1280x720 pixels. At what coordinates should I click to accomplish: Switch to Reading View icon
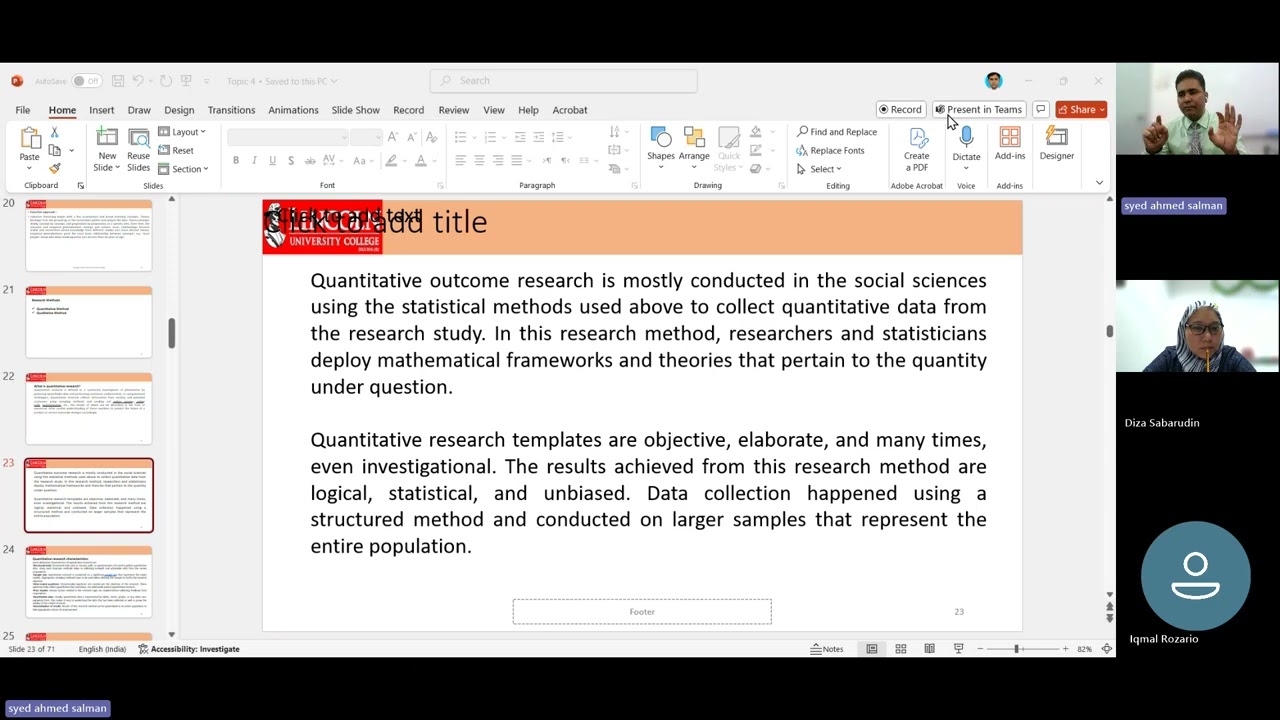(929, 649)
